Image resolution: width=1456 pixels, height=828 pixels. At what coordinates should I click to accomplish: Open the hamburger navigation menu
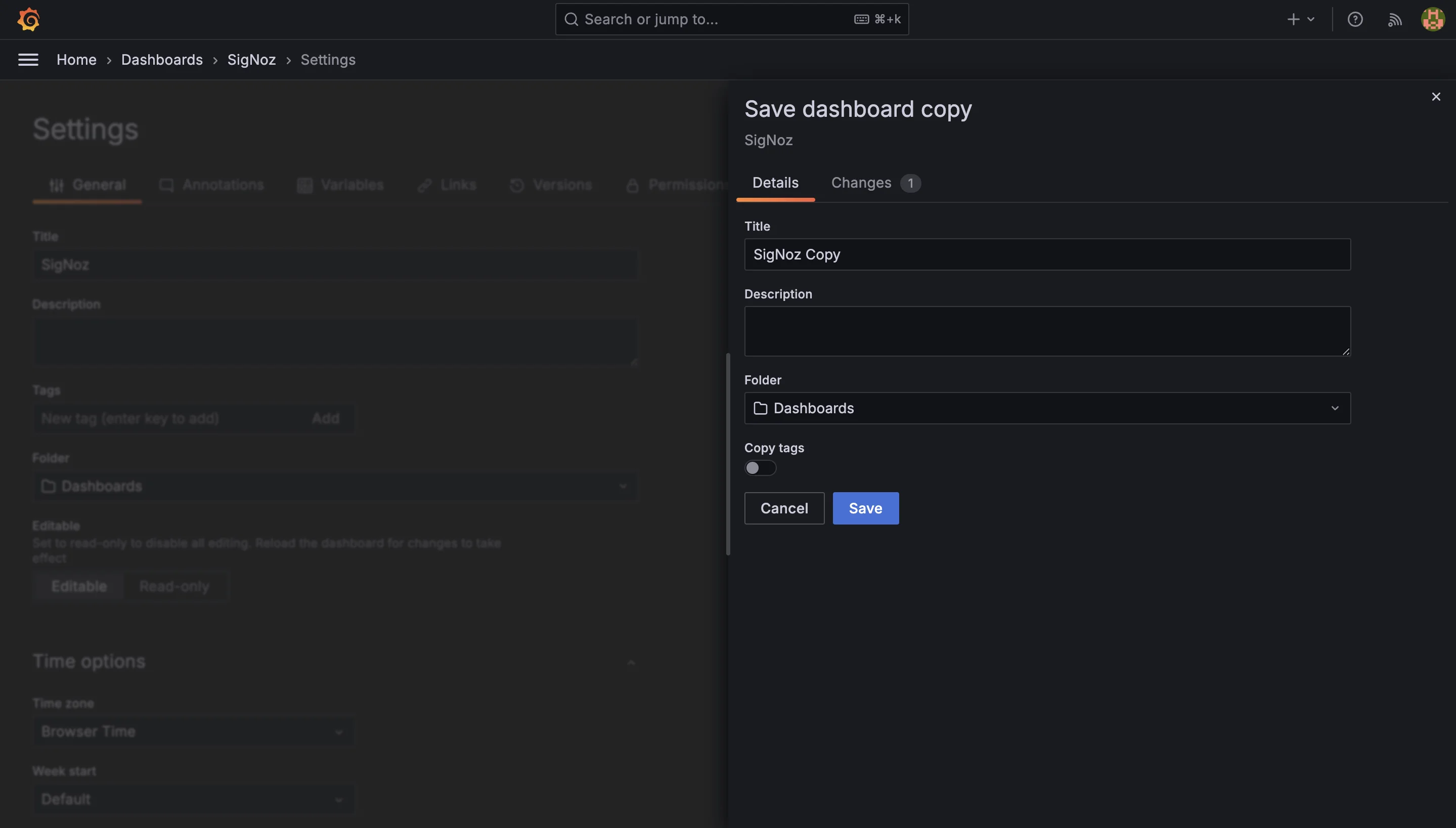(x=28, y=60)
